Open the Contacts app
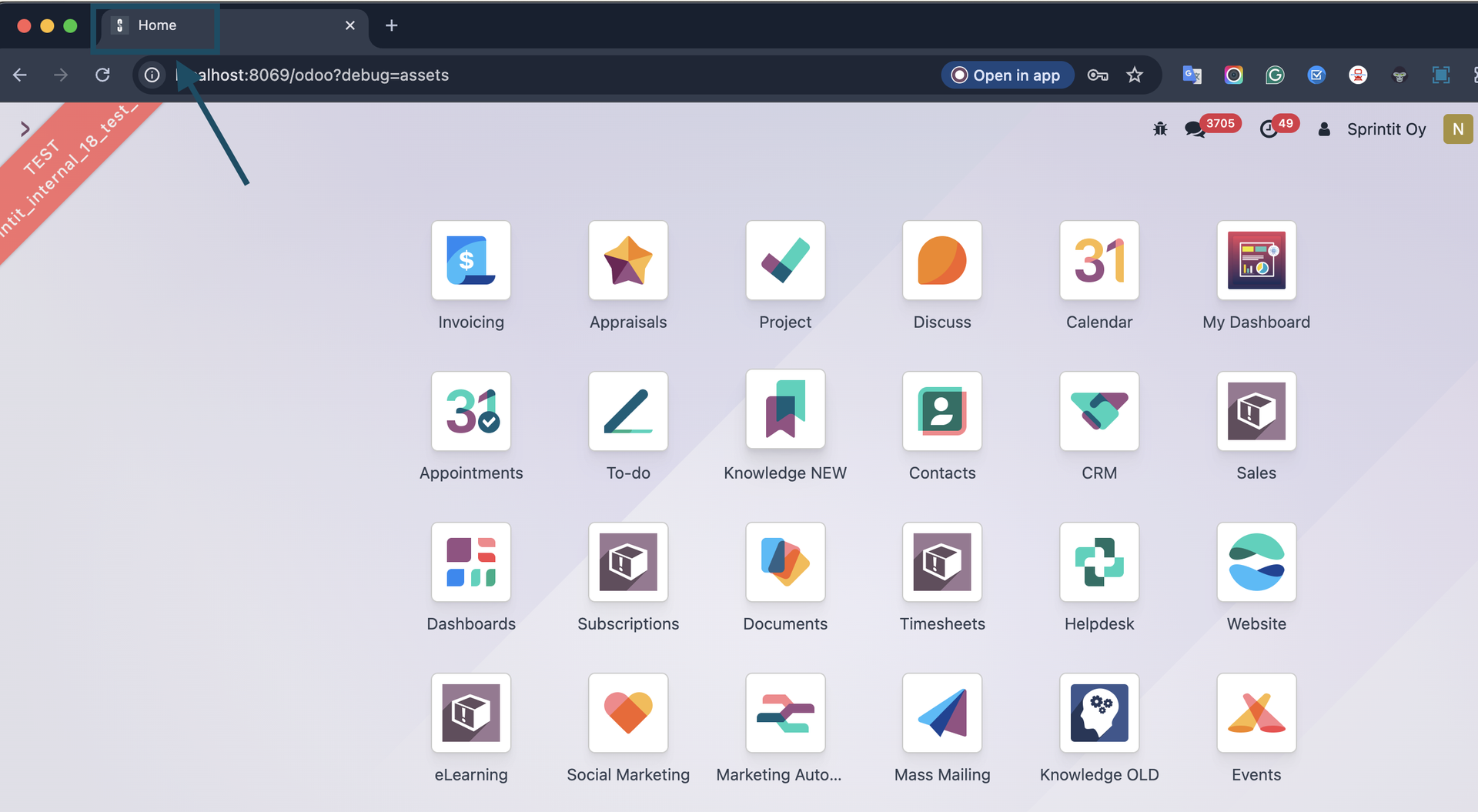 (942, 411)
